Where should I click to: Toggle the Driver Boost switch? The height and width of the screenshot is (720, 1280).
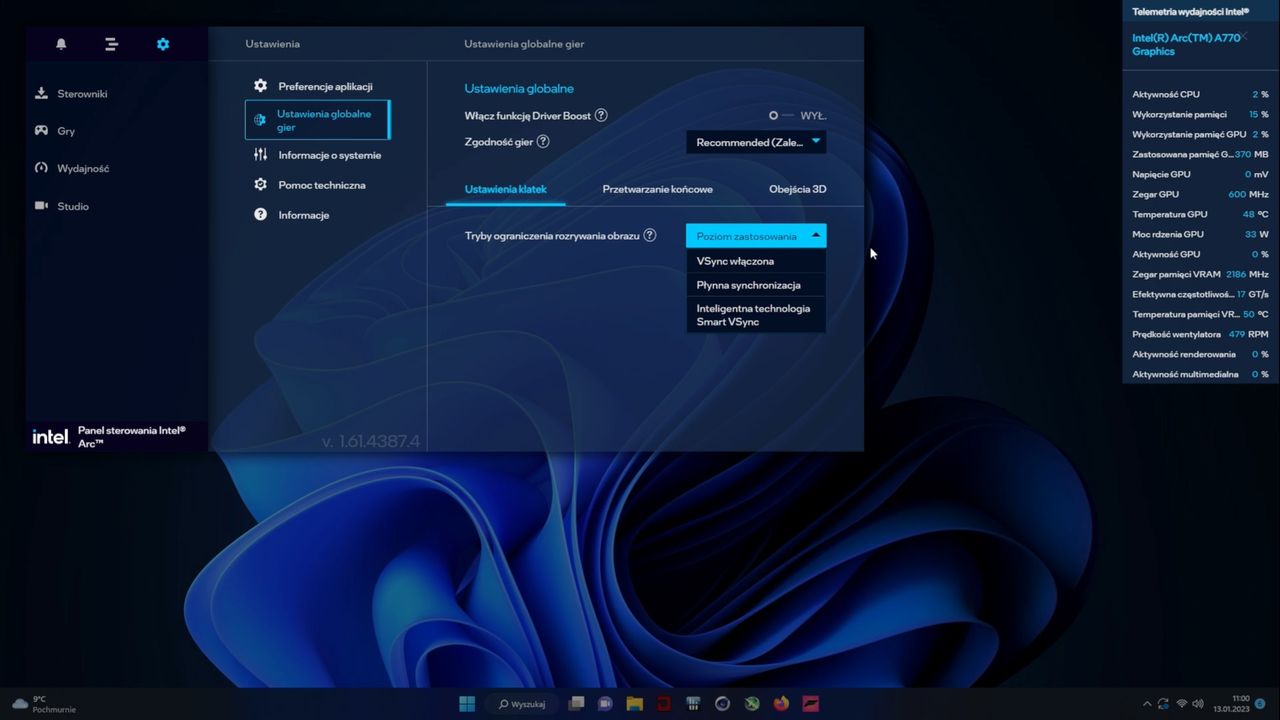[780, 115]
